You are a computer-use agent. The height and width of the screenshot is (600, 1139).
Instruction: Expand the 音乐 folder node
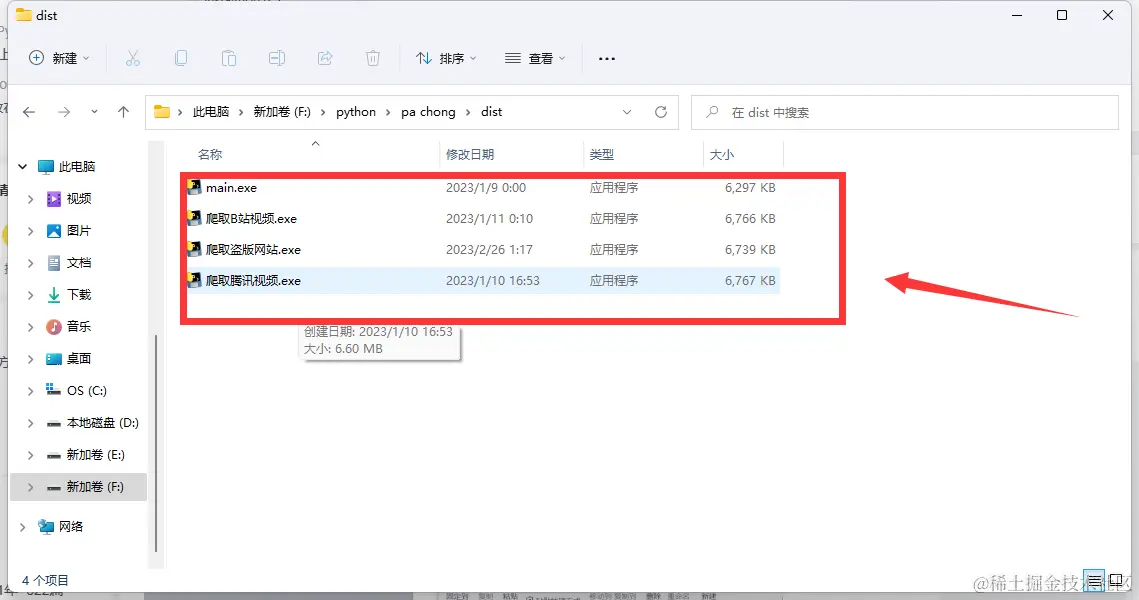(31, 327)
